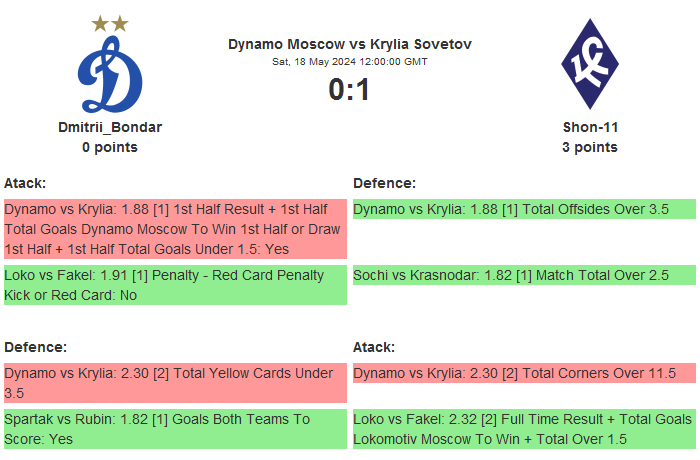
Task: Select Total Offsides Over 3.5 bet
Action: (x=524, y=209)
